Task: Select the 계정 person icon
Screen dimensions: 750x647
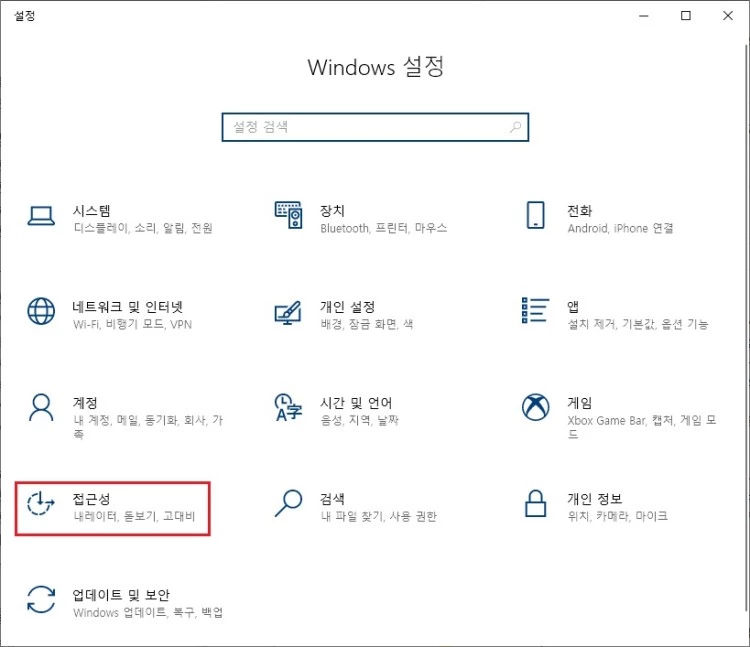Action: [x=41, y=407]
